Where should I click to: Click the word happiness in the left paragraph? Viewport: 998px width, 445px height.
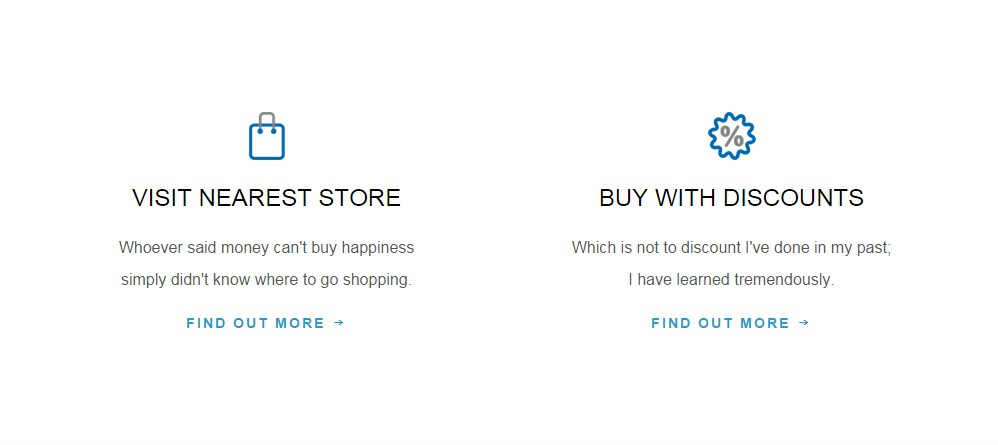(x=378, y=248)
